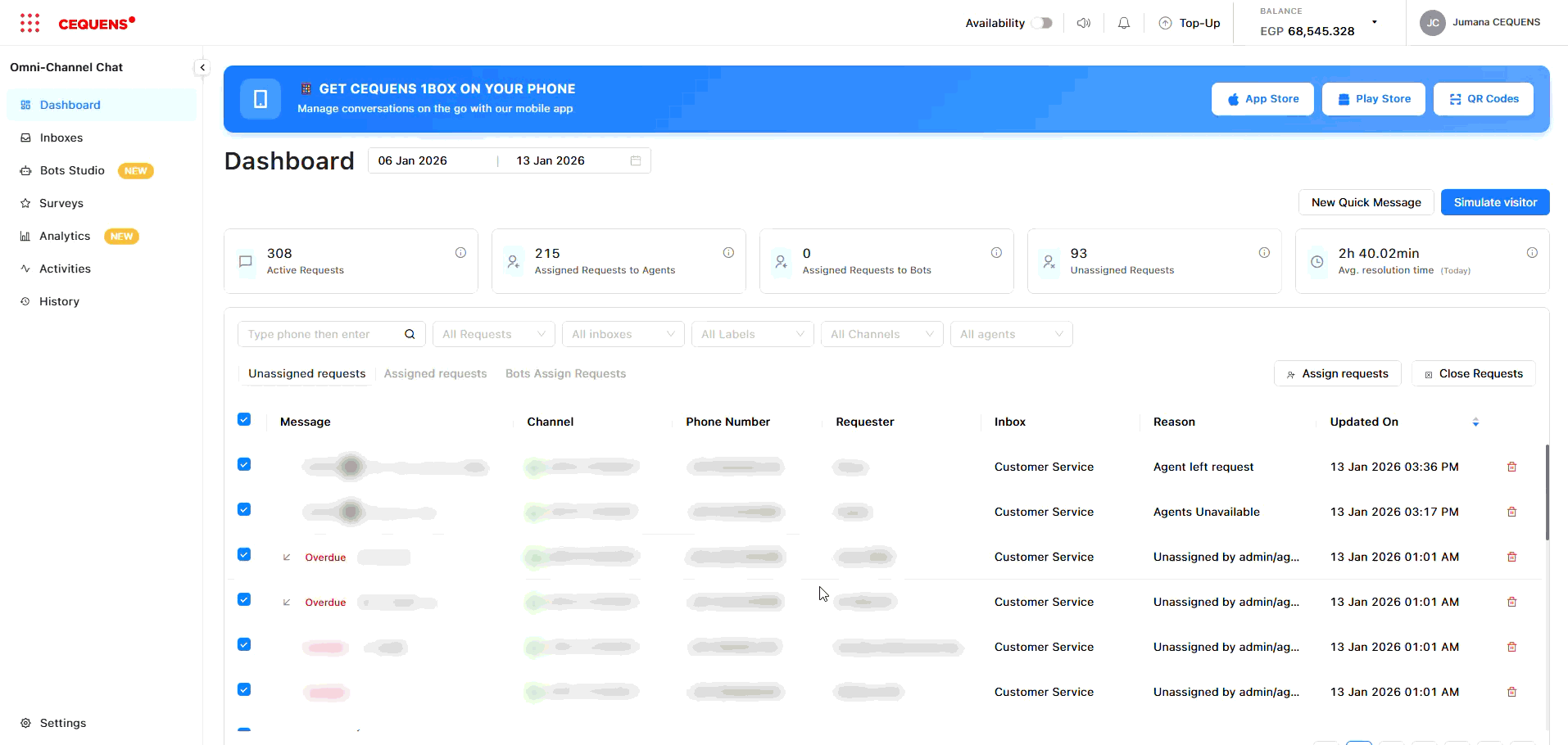Image resolution: width=1568 pixels, height=745 pixels.
Task: Click the Avg. resolution time clock icon
Action: (1317, 262)
